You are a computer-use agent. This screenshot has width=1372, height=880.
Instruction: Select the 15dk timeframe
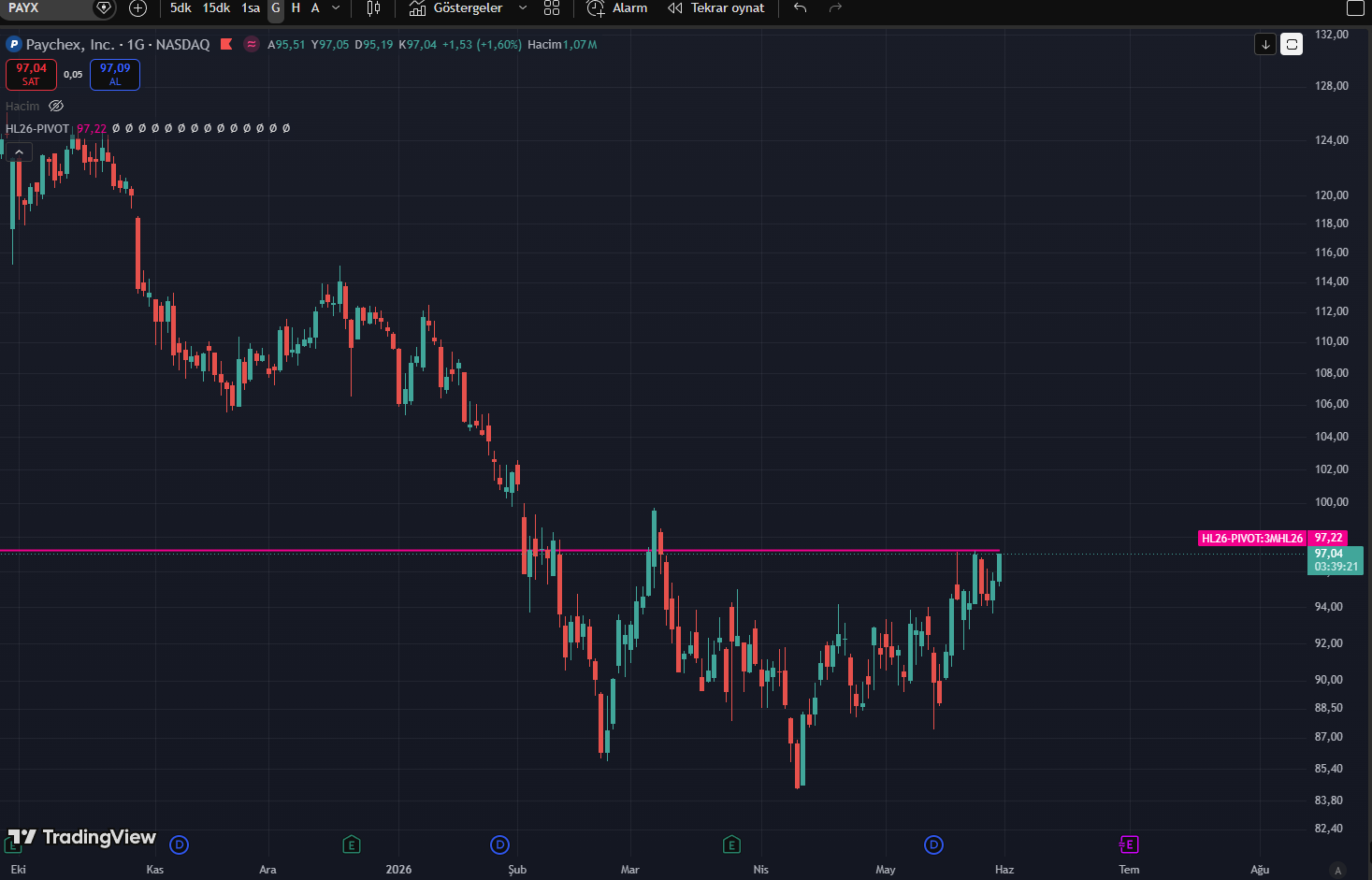(x=216, y=8)
